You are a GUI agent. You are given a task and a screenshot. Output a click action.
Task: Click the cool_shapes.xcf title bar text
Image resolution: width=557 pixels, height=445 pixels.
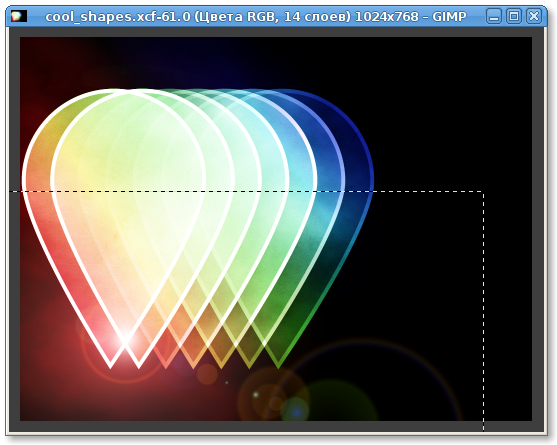click(x=256, y=16)
